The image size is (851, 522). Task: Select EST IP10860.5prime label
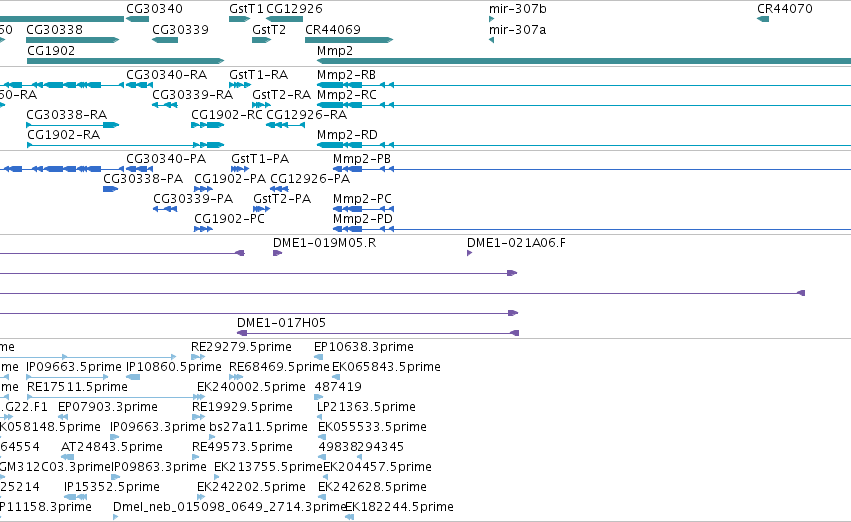[174, 367]
